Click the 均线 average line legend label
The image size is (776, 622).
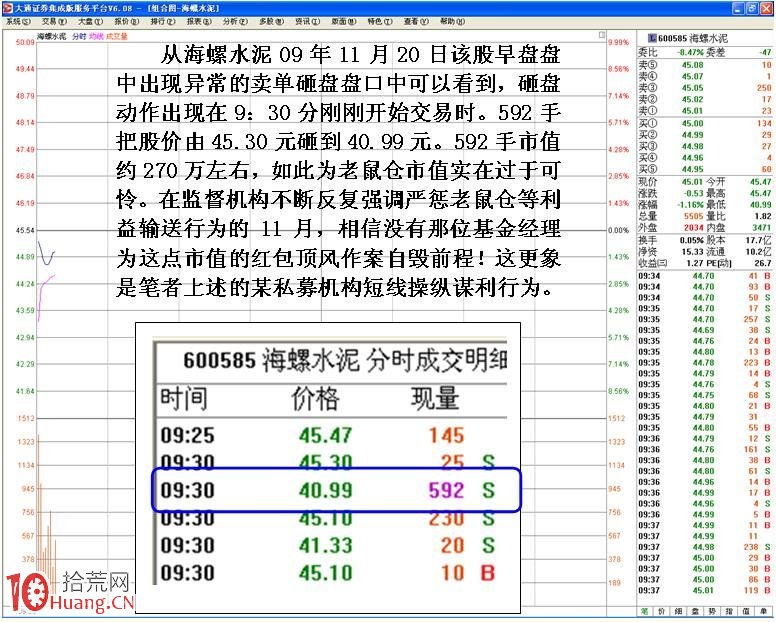[x=96, y=36]
